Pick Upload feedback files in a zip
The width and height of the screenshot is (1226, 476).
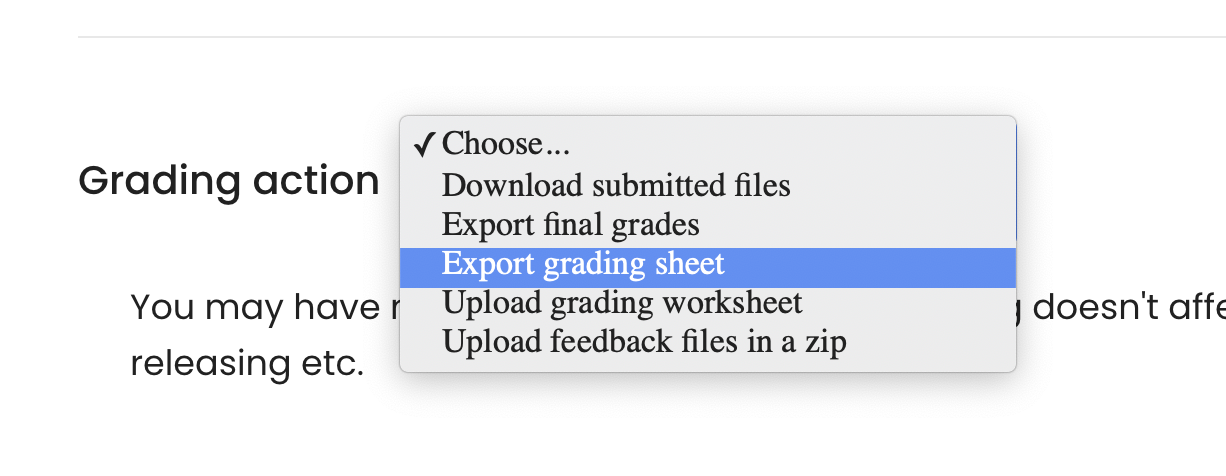point(708,342)
